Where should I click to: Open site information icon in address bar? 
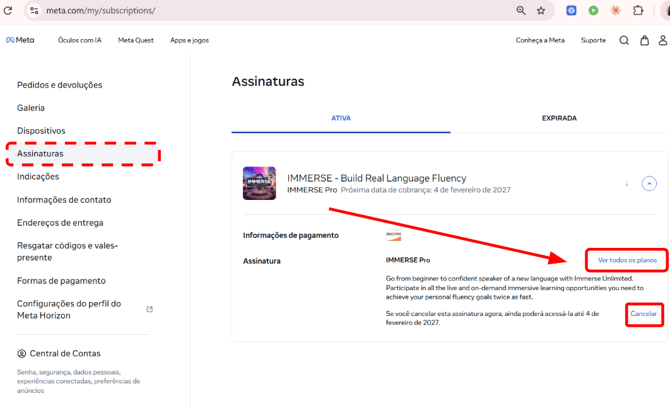click(x=34, y=10)
